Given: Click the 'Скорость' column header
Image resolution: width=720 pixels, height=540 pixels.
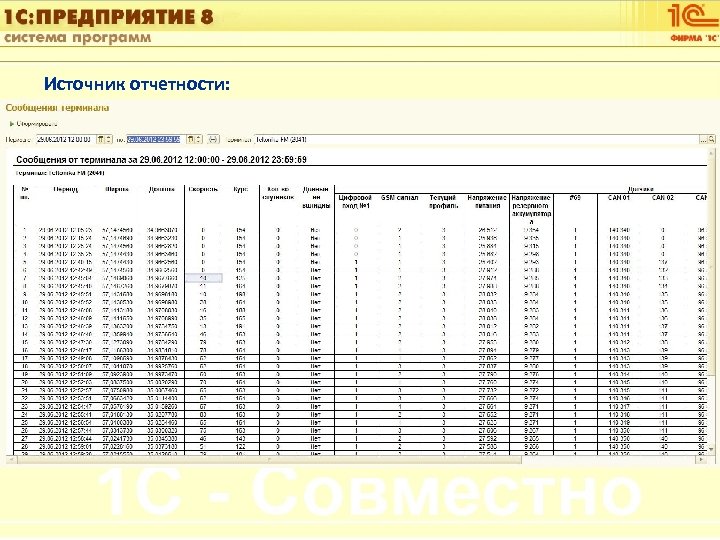Looking at the screenshot, I should coord(203,189).
